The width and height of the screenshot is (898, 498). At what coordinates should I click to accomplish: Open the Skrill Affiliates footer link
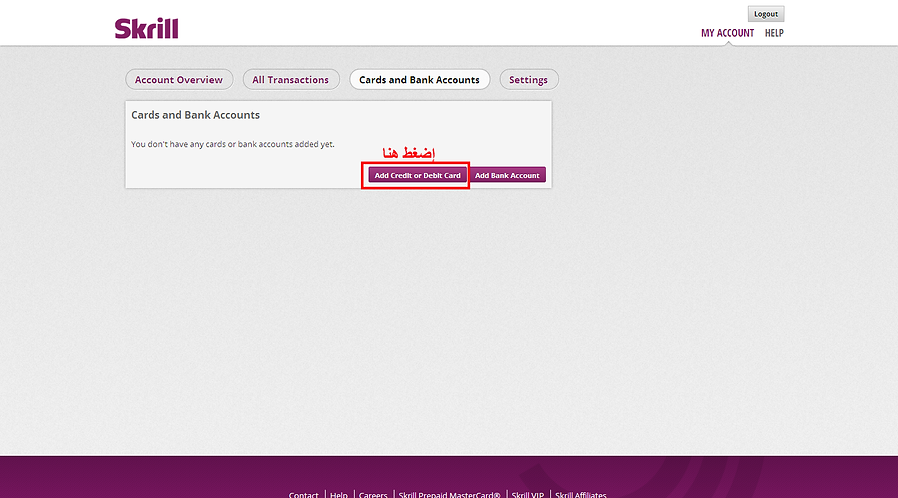point(581,494)
